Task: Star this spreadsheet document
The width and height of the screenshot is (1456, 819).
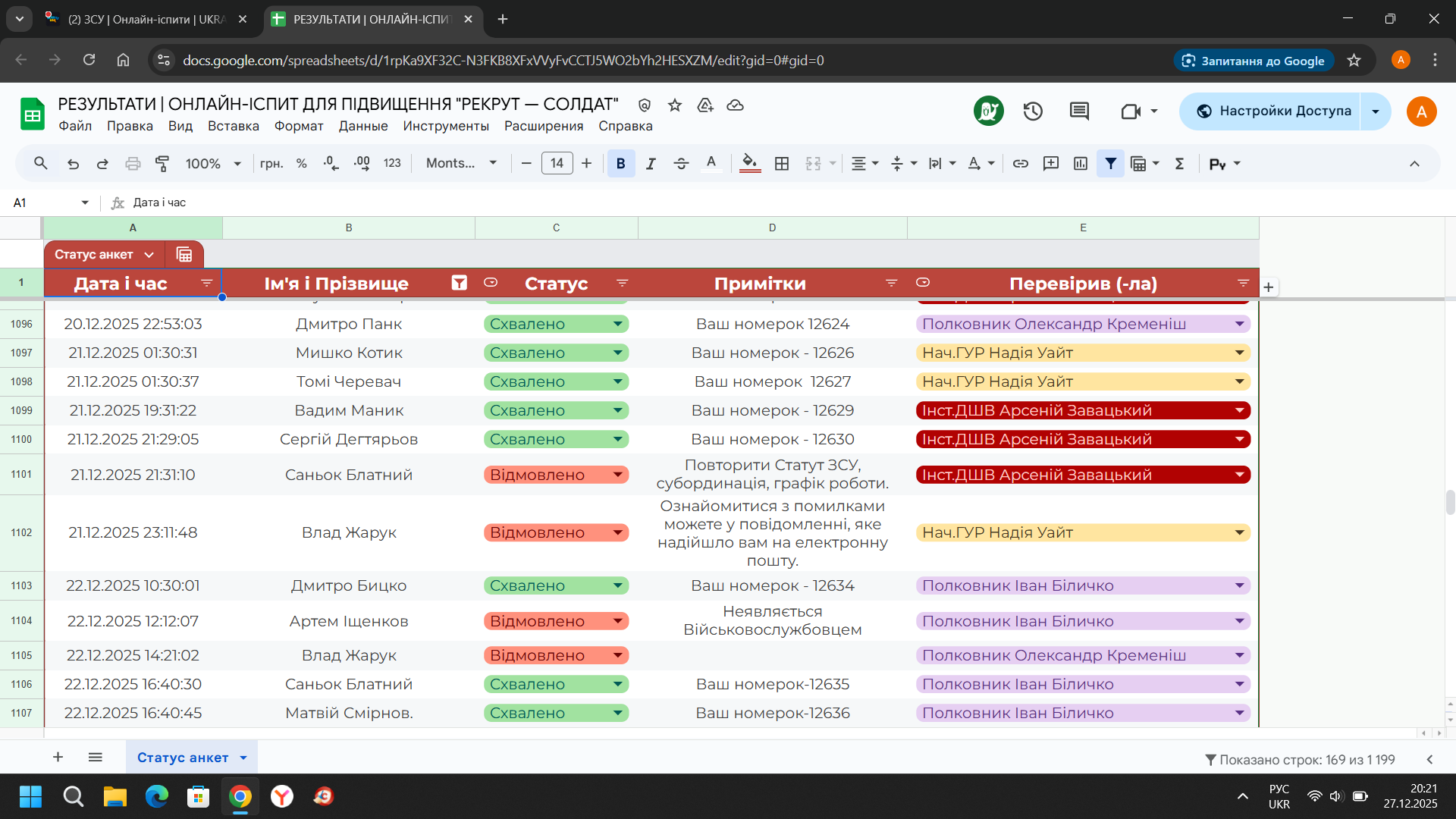Action: coord(675,105)
